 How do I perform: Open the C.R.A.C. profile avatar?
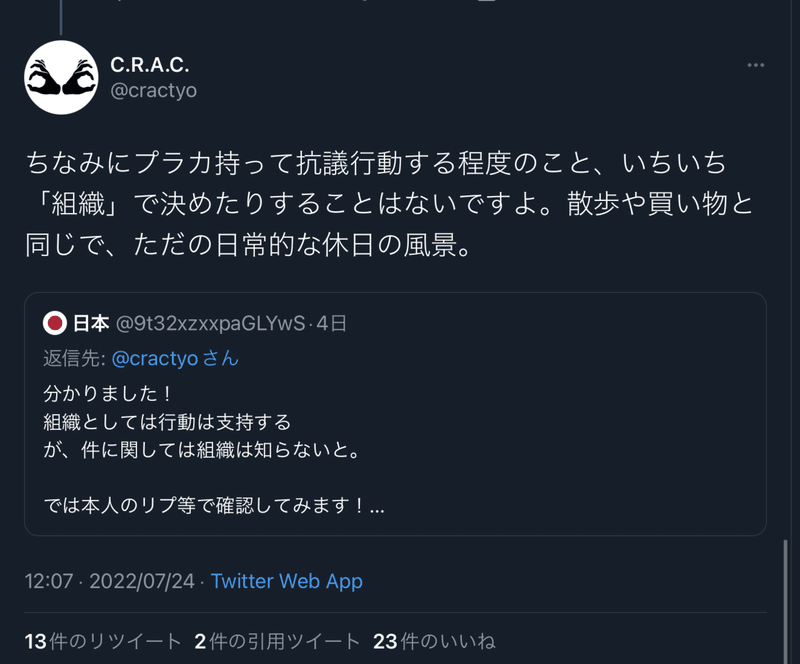click(x=61, y=78)
